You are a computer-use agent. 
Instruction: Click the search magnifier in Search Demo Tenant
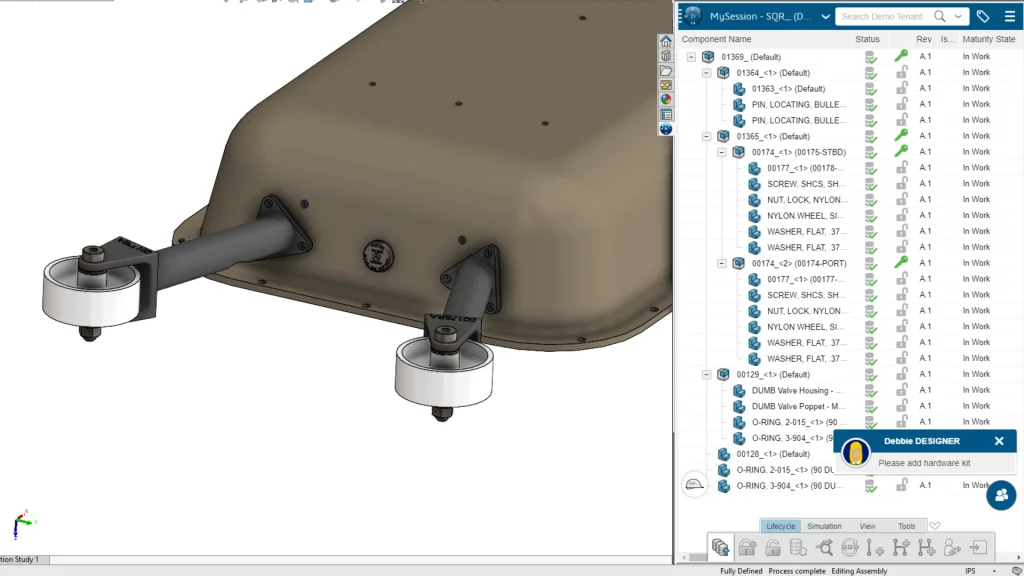click(940, 16)
